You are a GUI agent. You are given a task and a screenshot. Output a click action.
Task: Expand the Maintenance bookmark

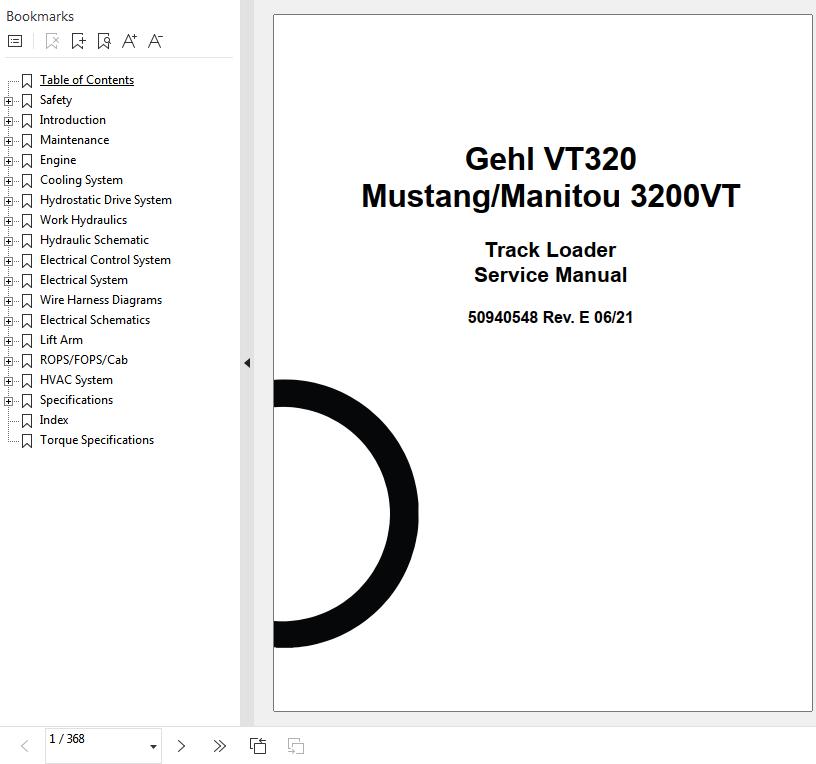click(8, 141)
